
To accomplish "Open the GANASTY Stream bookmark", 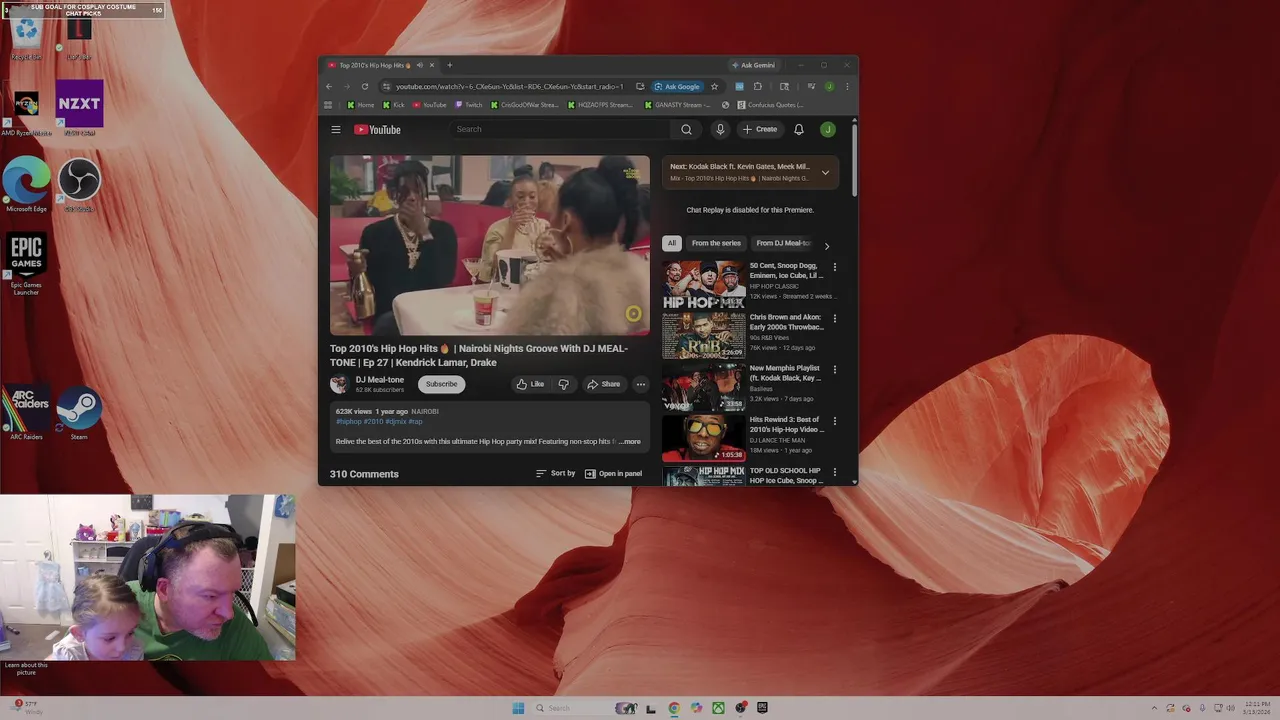I will click(675, 104).
